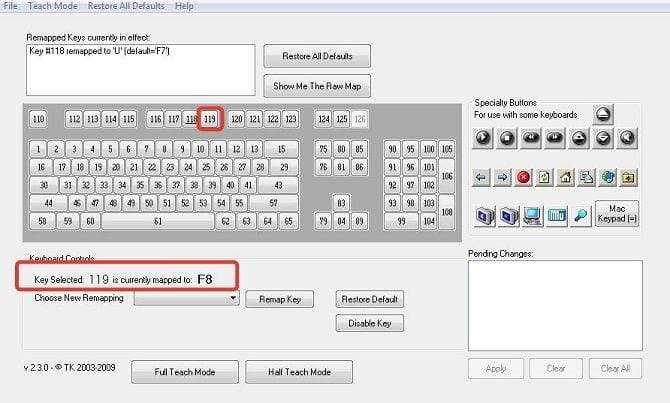Screen dimensions: 670x403
Task: Select the browser Home house icon
Action: point(565,178)
